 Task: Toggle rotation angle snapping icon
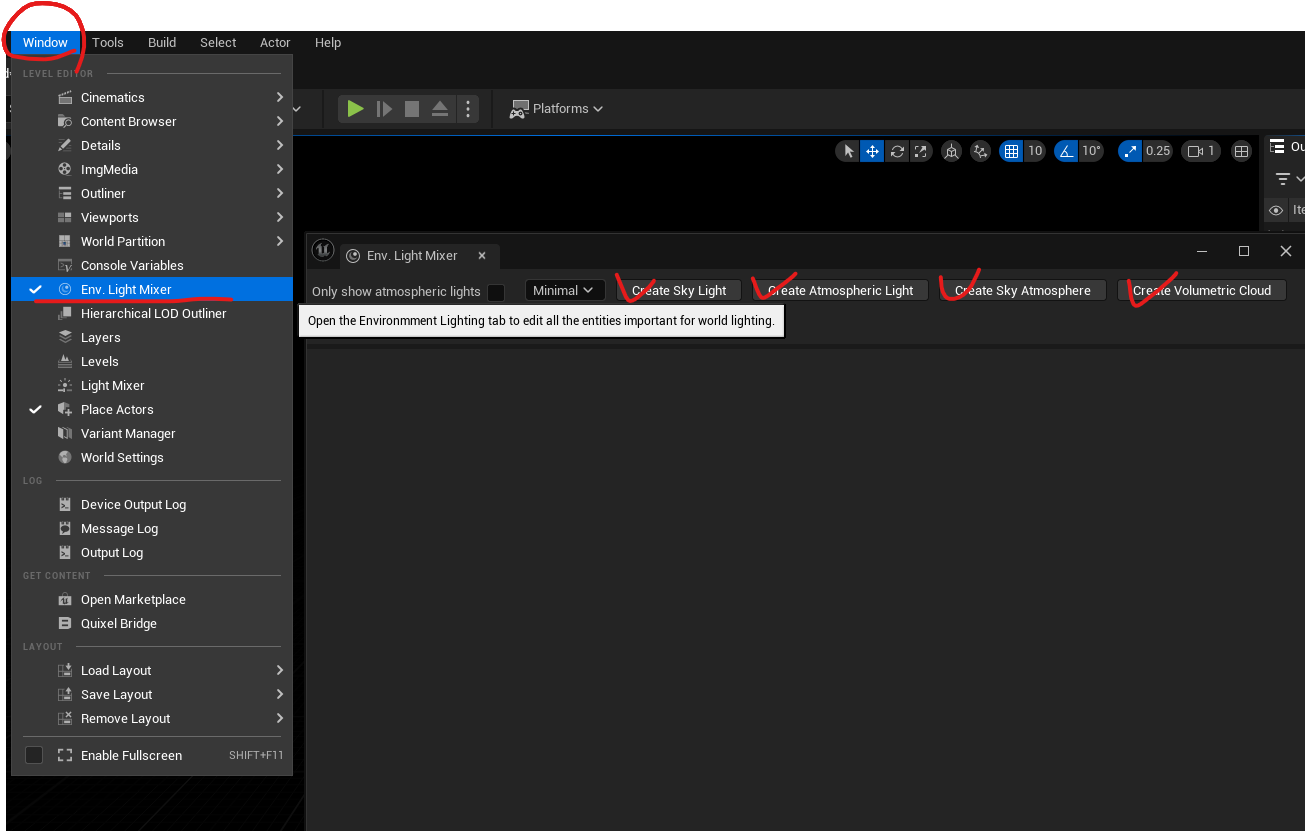[1066, 151]
